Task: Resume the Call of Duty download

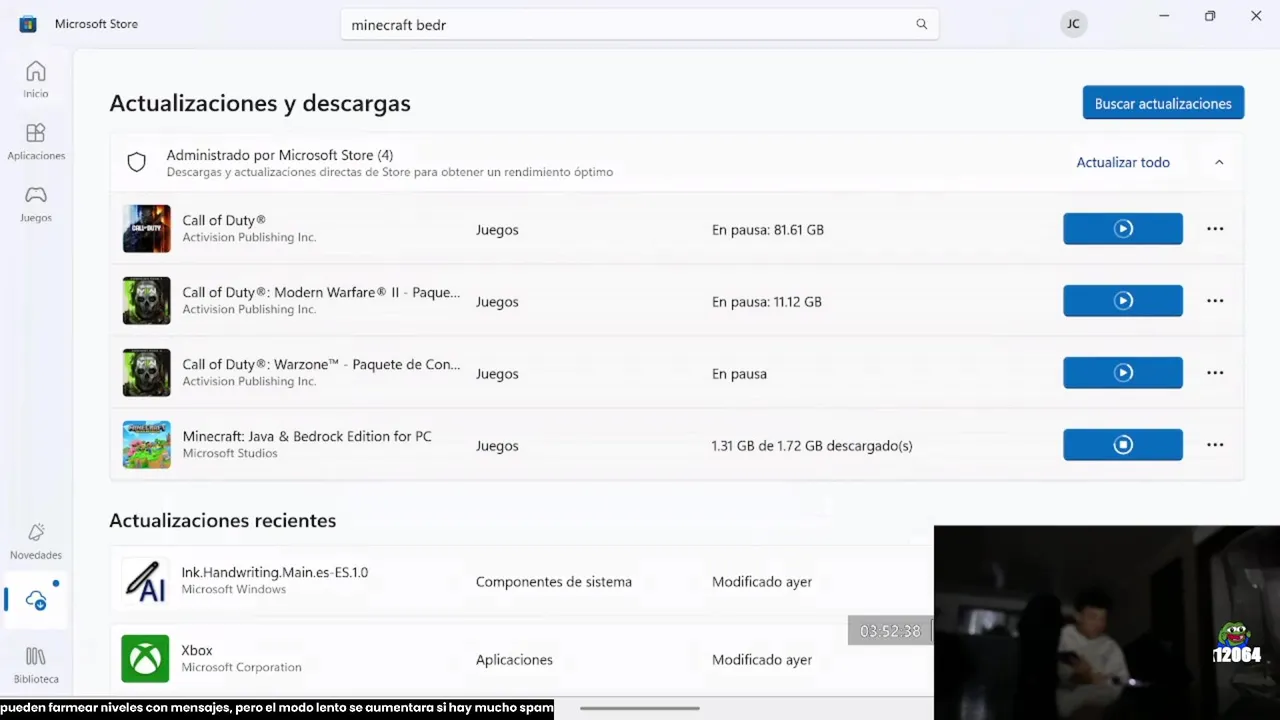Action: [x=1123, y=229]
